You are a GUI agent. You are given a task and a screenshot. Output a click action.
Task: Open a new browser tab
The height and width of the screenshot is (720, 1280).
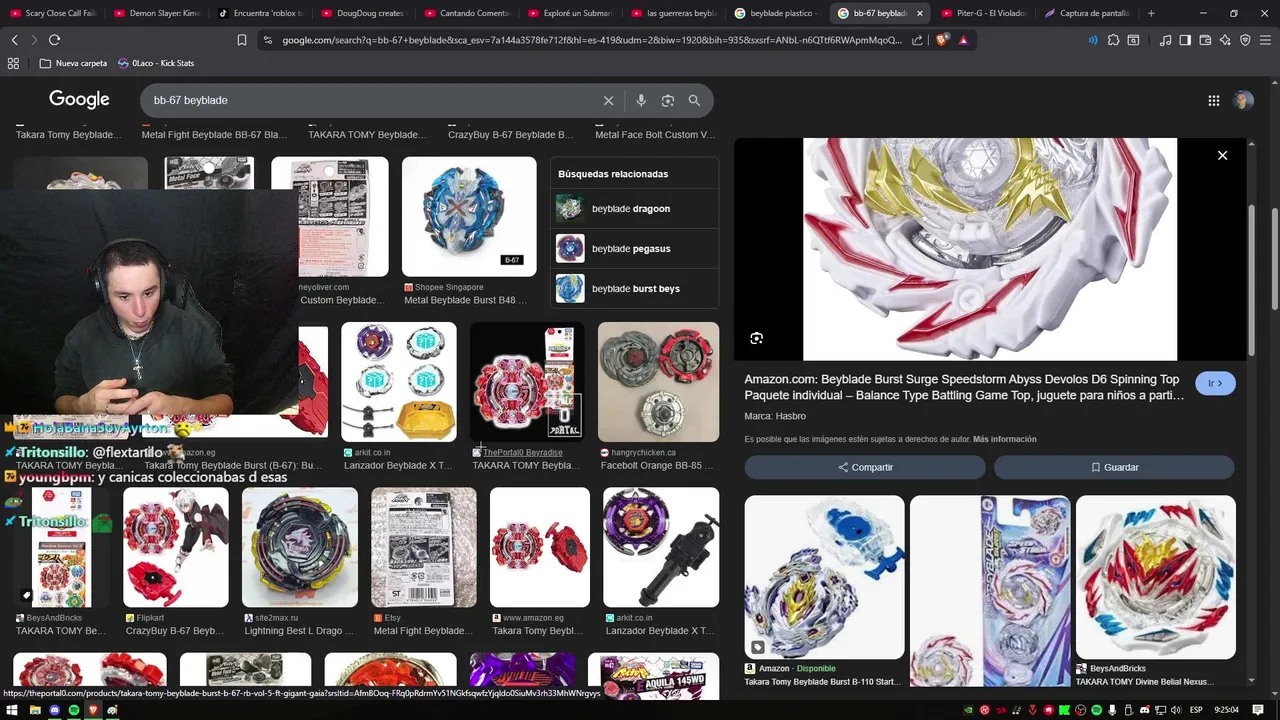click(1151, 13)
